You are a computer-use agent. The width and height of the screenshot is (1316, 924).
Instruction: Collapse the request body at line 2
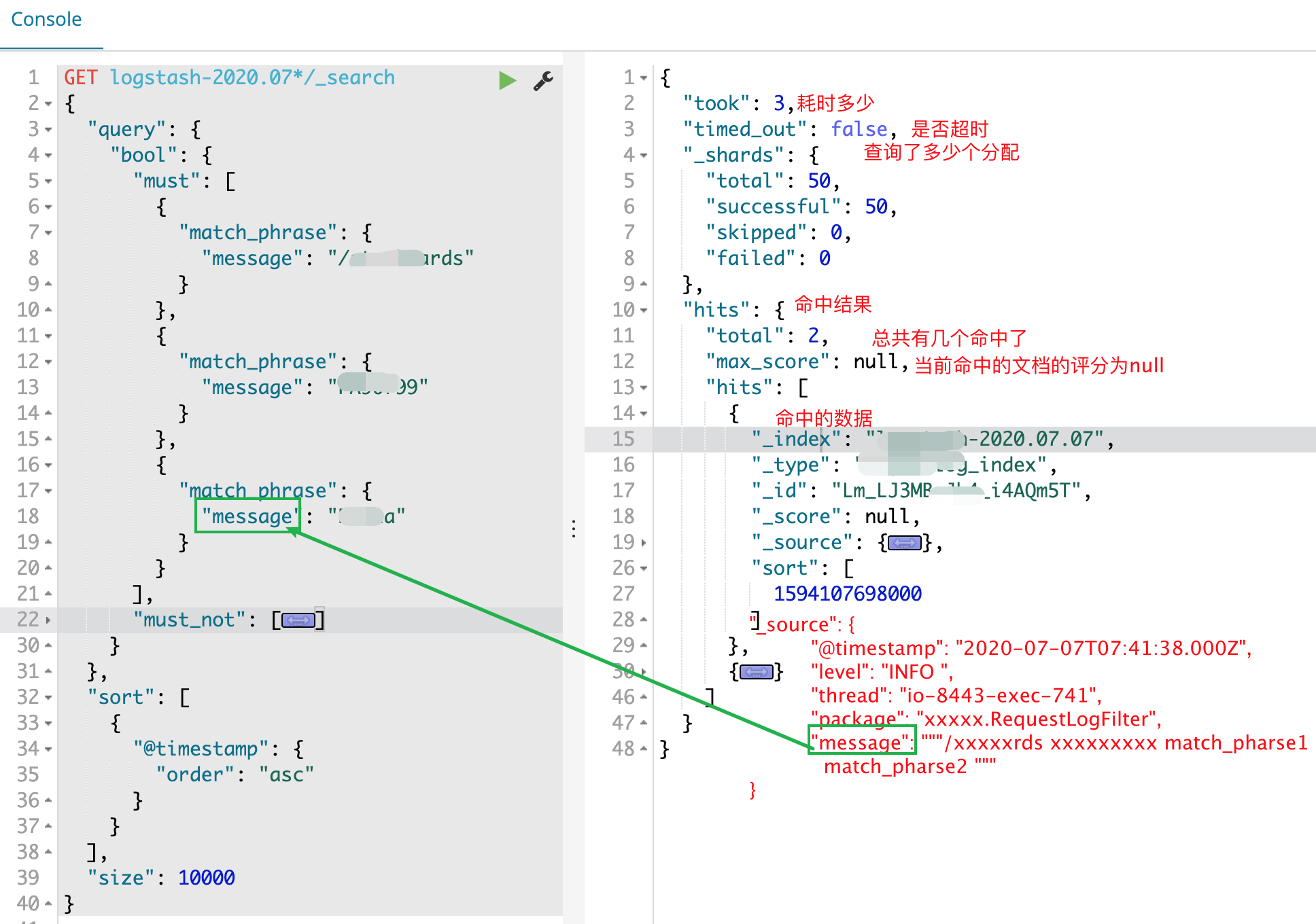coord(48,104)
